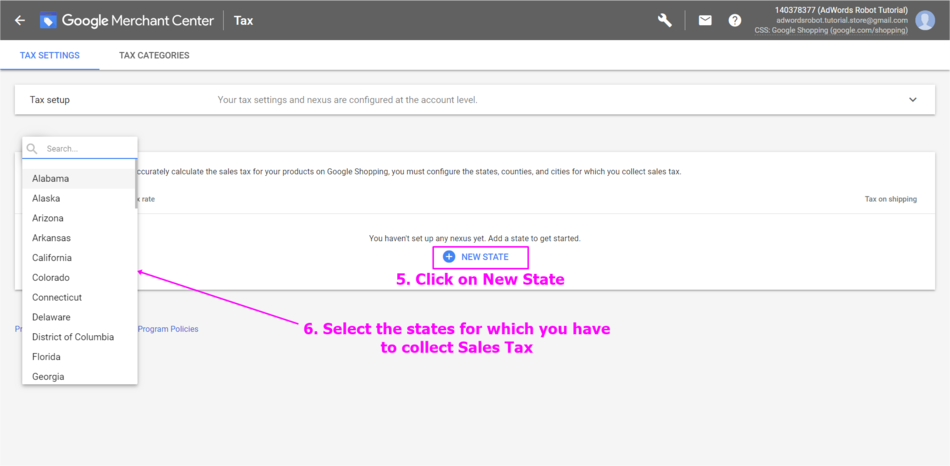
Task: Switch to the Tax Settings tab
Action: tap(50, 55)
